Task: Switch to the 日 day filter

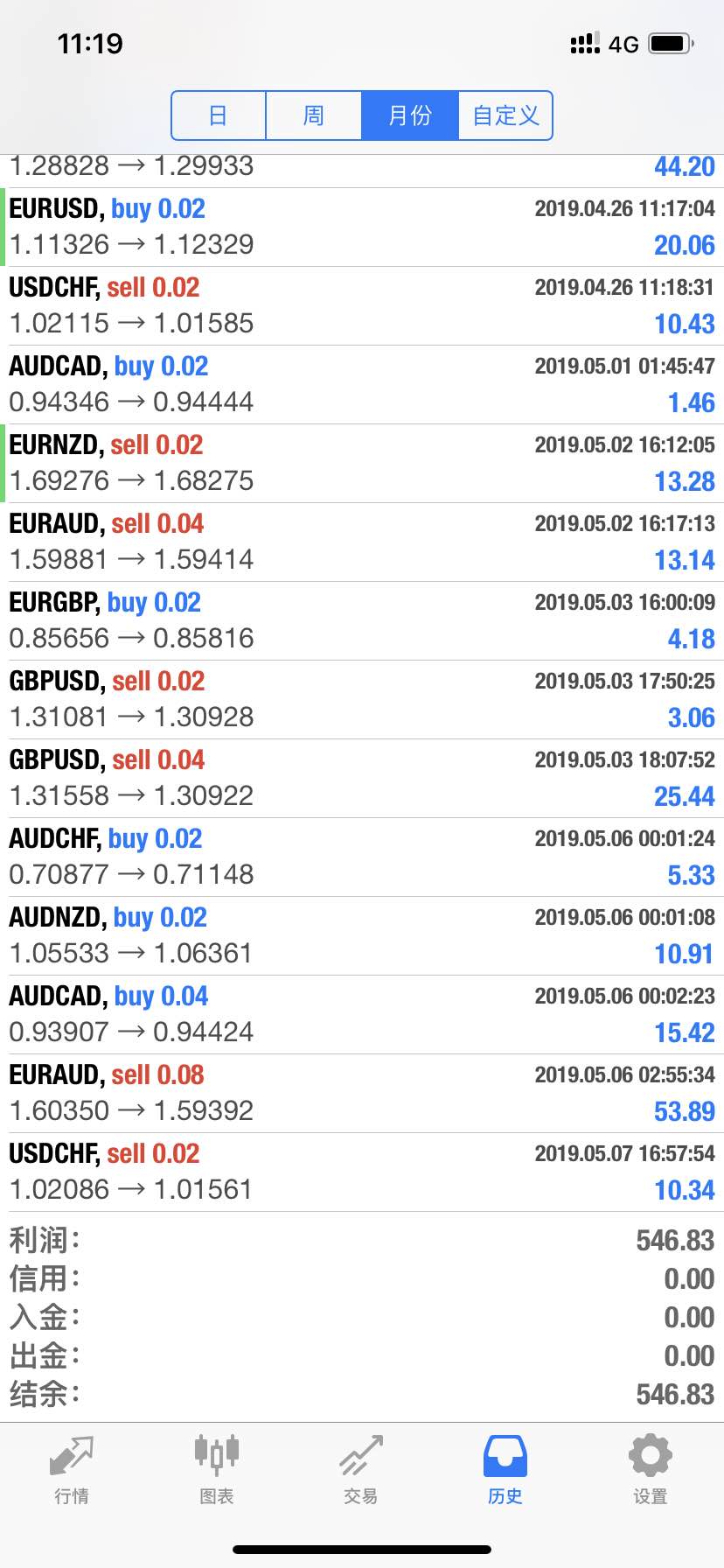Action: click(x=219, y=115)
